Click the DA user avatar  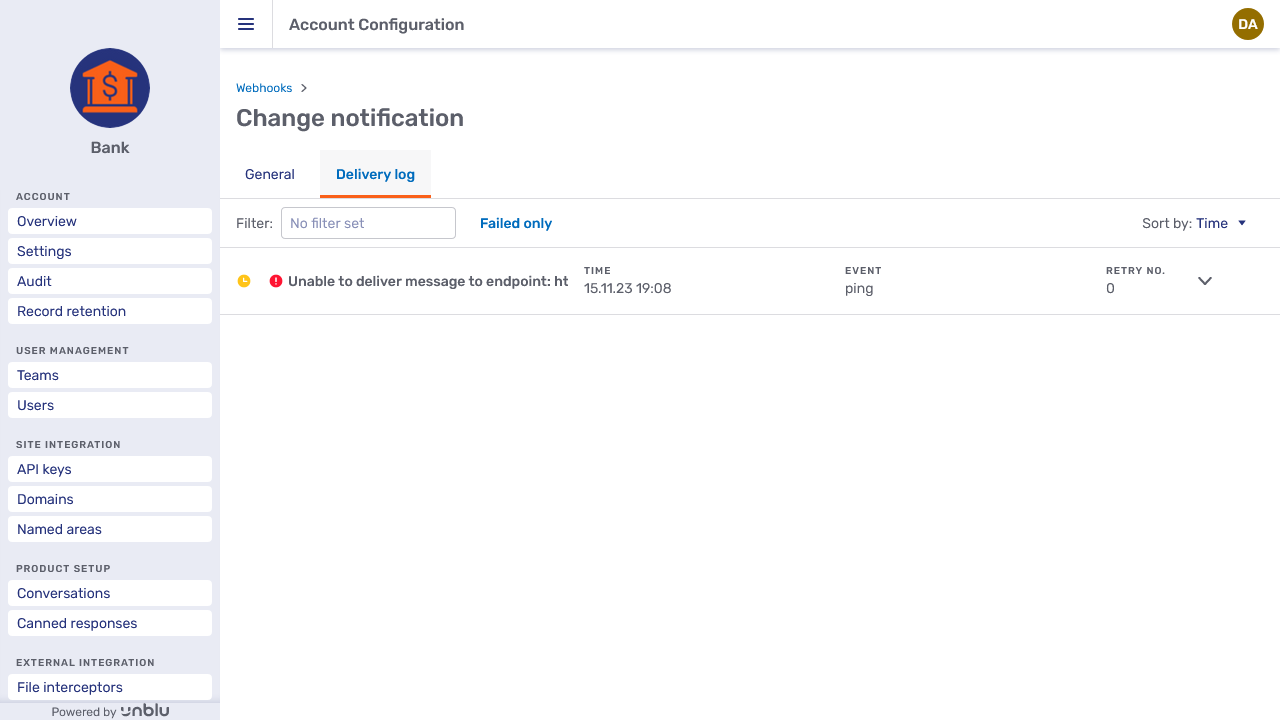pyautogui.click(x=1248, y=24)
